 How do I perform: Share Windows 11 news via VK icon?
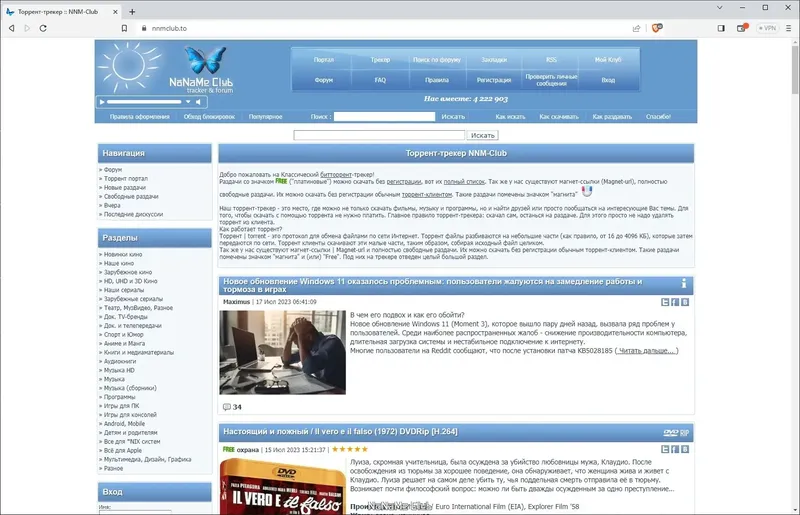coord(685,302)
